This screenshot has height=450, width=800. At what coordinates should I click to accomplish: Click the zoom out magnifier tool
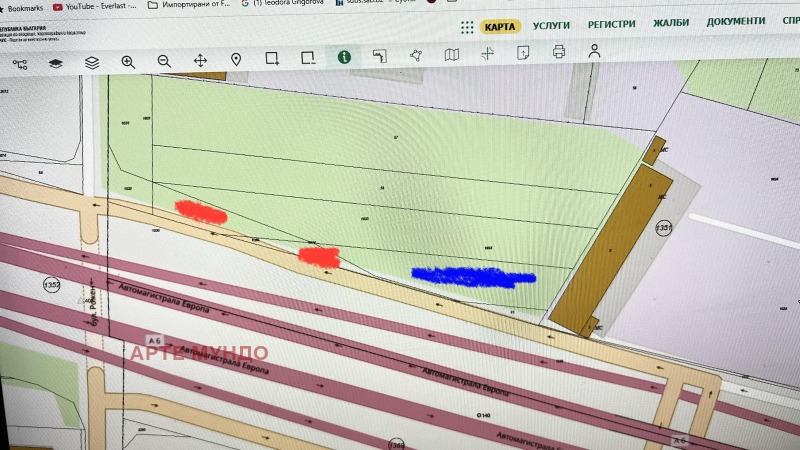click(164, 61)
